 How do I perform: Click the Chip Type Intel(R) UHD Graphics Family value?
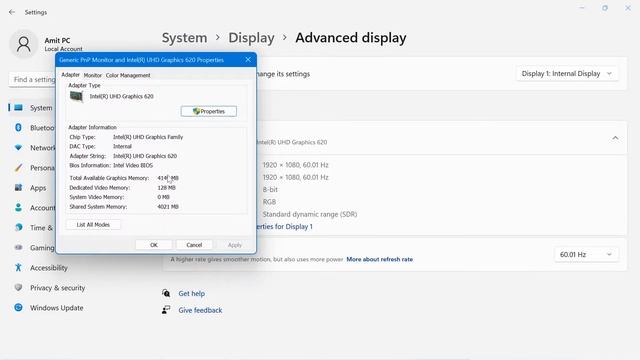click(148, 137)
